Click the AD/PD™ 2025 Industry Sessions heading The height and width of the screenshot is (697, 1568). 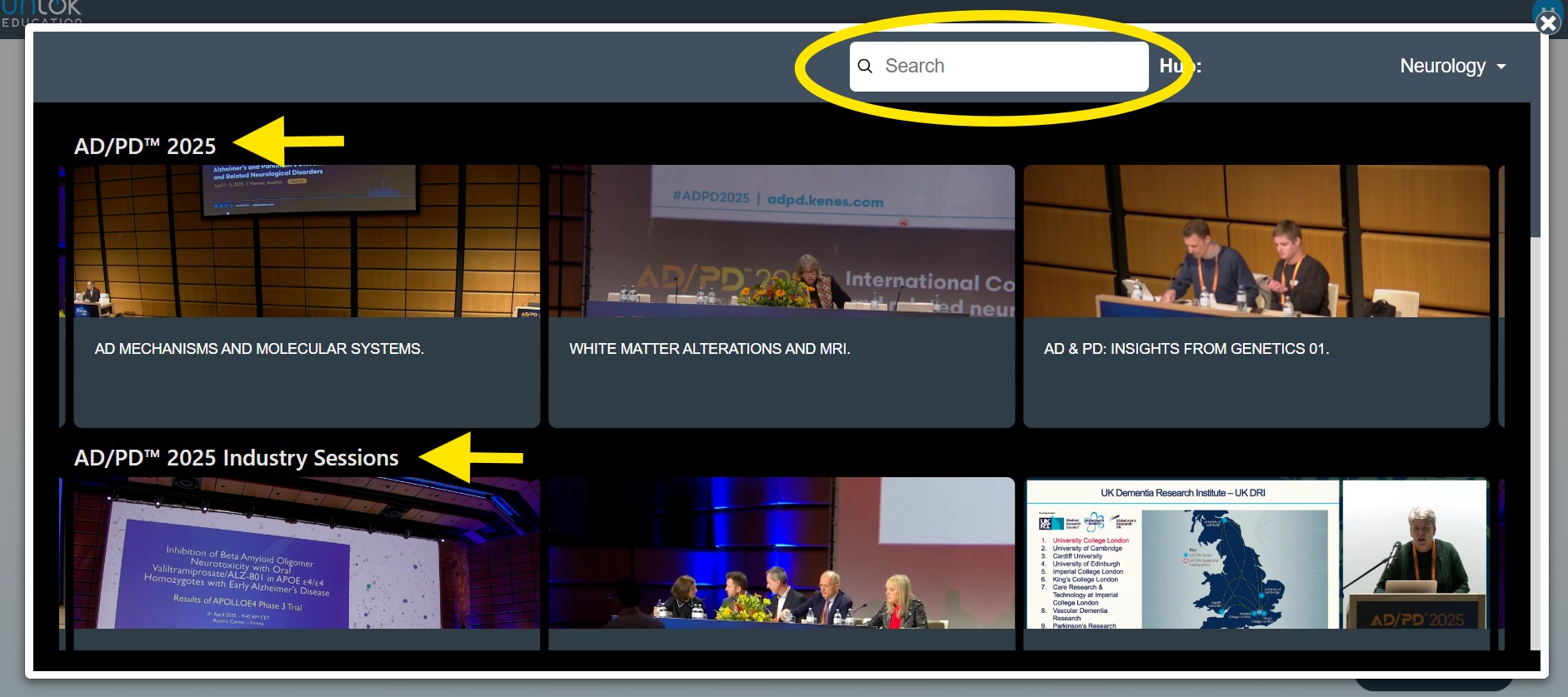point(236,458)
